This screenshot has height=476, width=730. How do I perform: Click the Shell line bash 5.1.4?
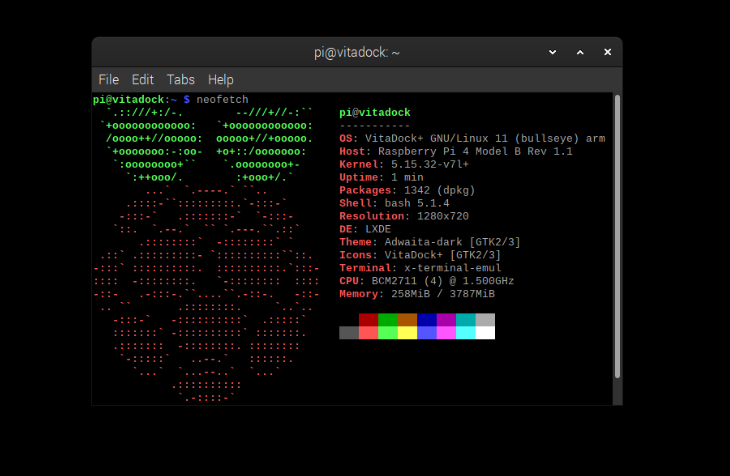point(394,203)
